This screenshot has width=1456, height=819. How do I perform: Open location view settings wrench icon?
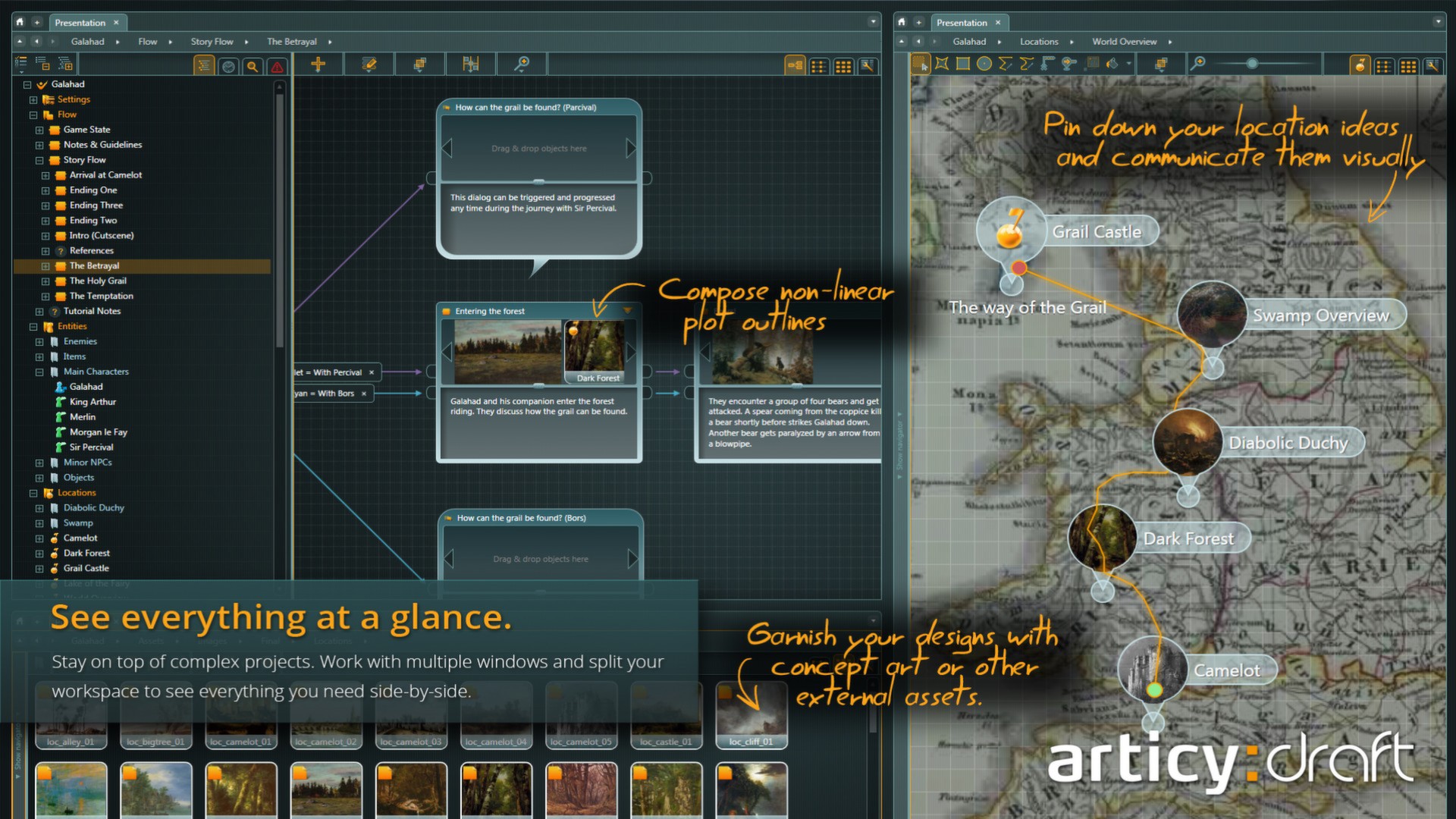(1432, 66)
